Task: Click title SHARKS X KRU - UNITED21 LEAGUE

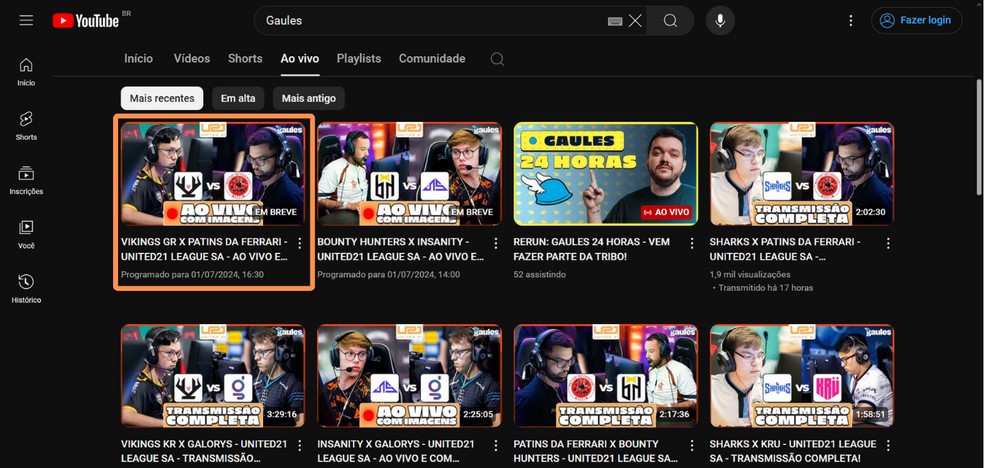Action: [x=793, y=451]
